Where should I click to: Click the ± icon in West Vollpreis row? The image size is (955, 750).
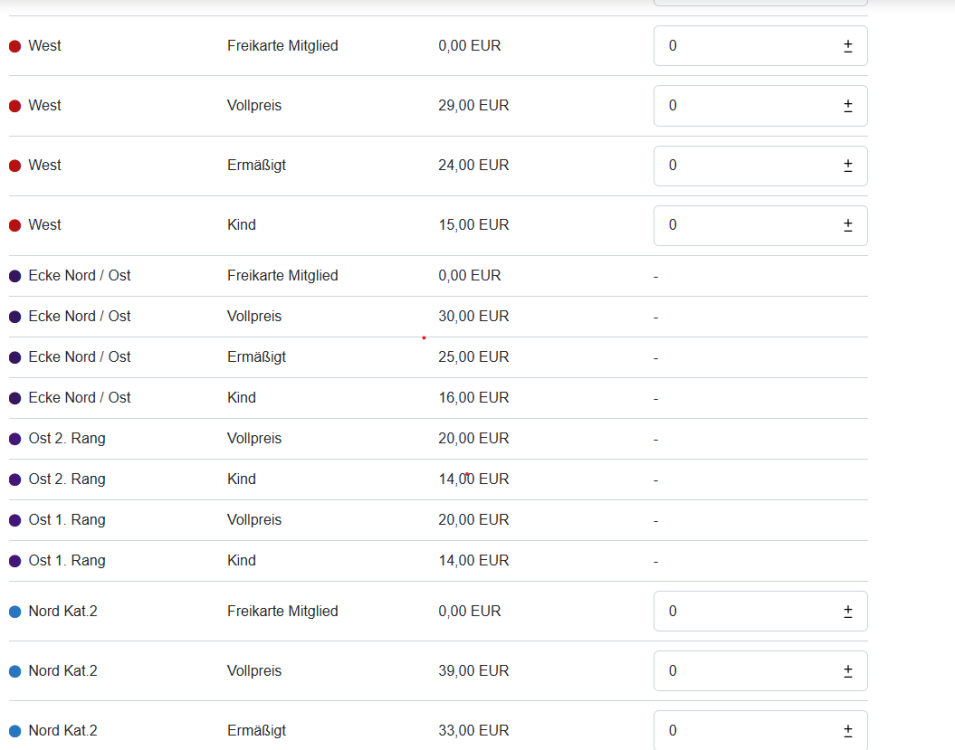(x=848, y=106)
